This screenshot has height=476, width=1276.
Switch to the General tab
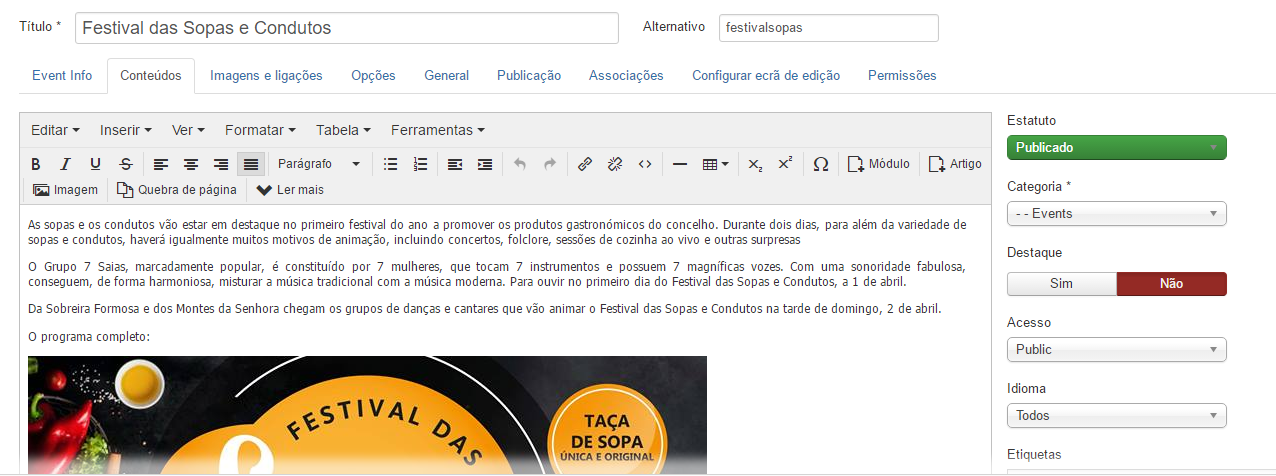[x=446, y=76]
